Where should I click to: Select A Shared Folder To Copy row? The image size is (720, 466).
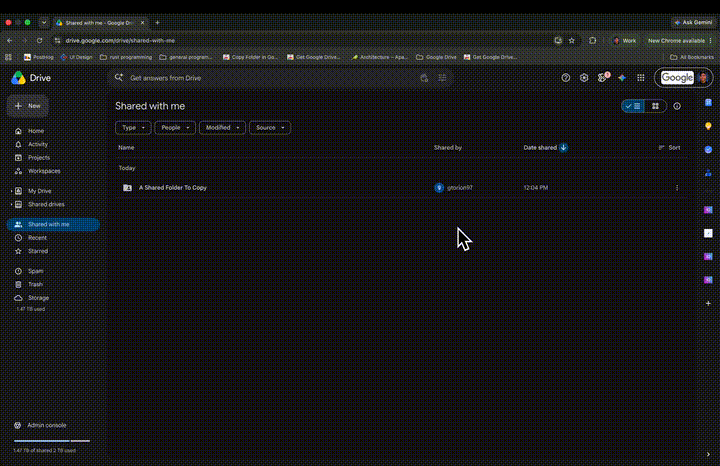[402, 188]
